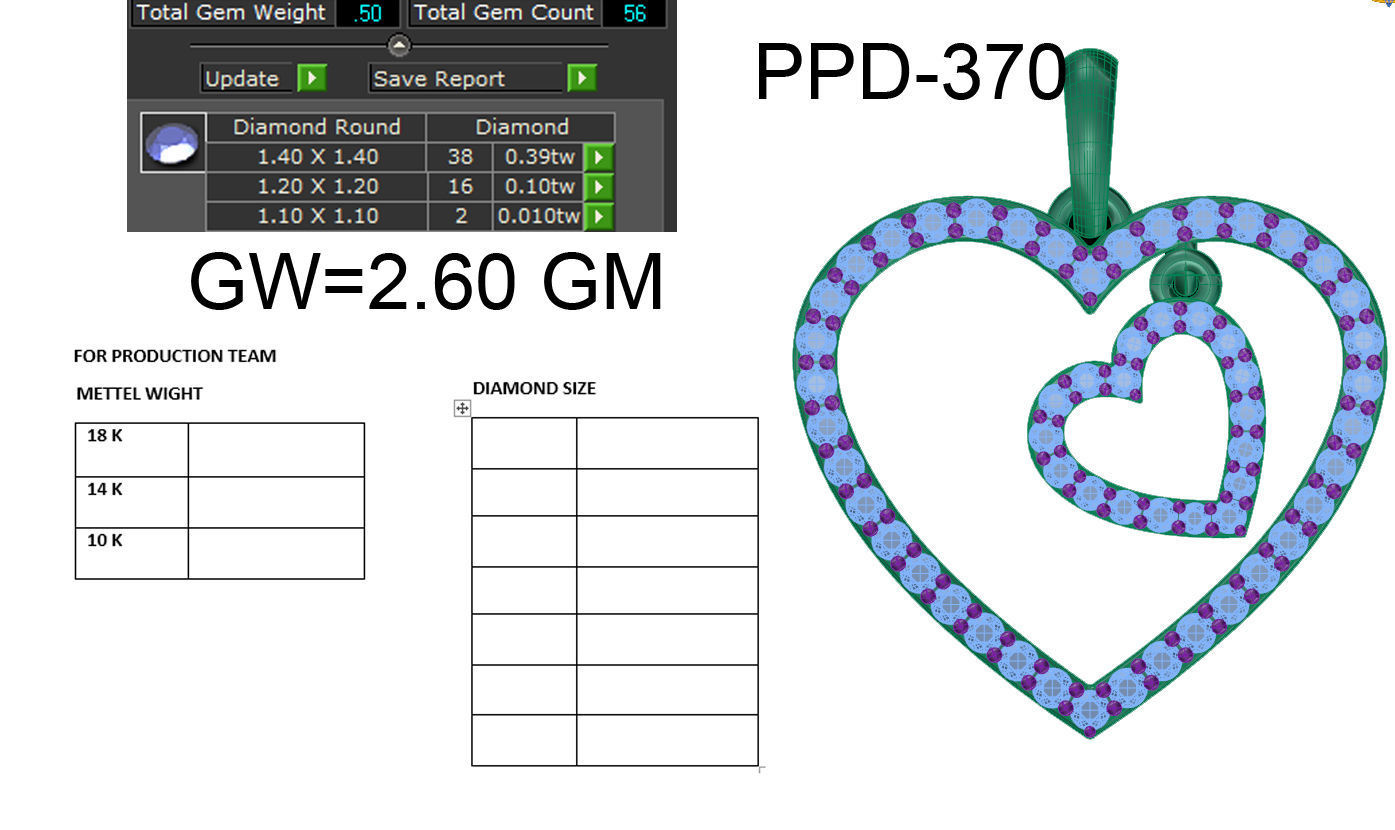Click the Save Report button

point(466,78)
